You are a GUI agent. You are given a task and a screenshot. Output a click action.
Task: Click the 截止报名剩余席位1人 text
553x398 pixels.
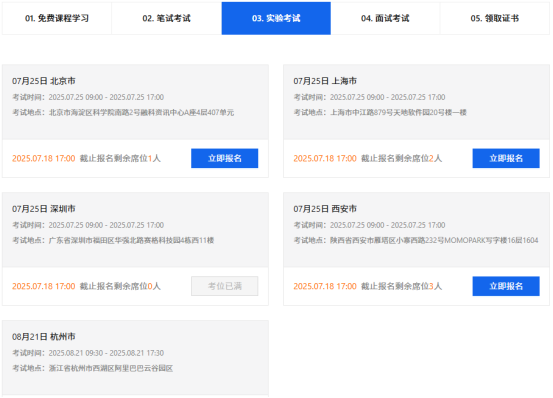click(x=120, y=158)
